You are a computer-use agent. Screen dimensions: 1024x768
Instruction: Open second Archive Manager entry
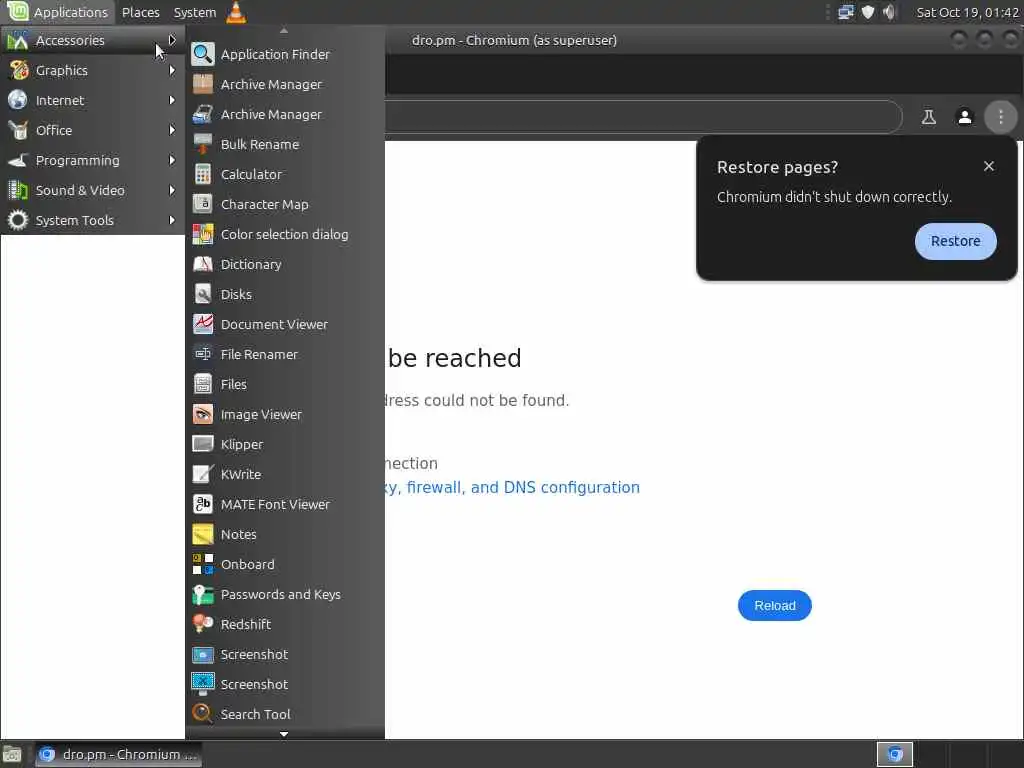point(285,114)
